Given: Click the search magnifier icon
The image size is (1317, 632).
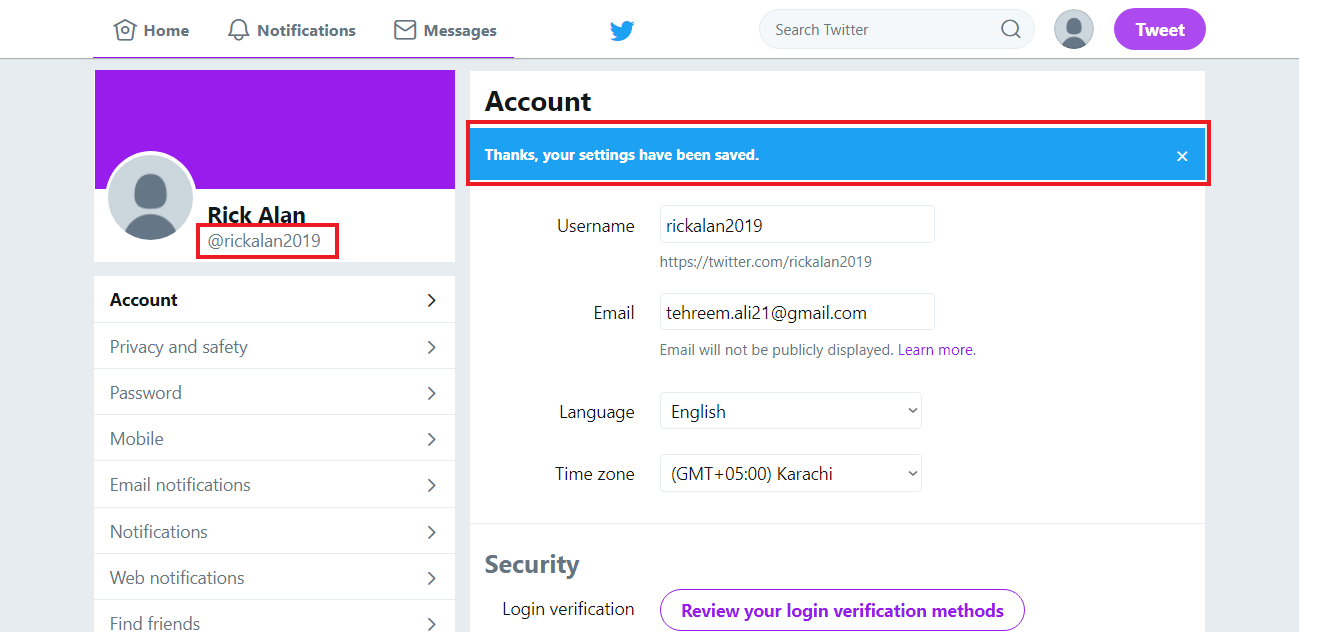Looking at the screenshot, I should coord(1009,29).
